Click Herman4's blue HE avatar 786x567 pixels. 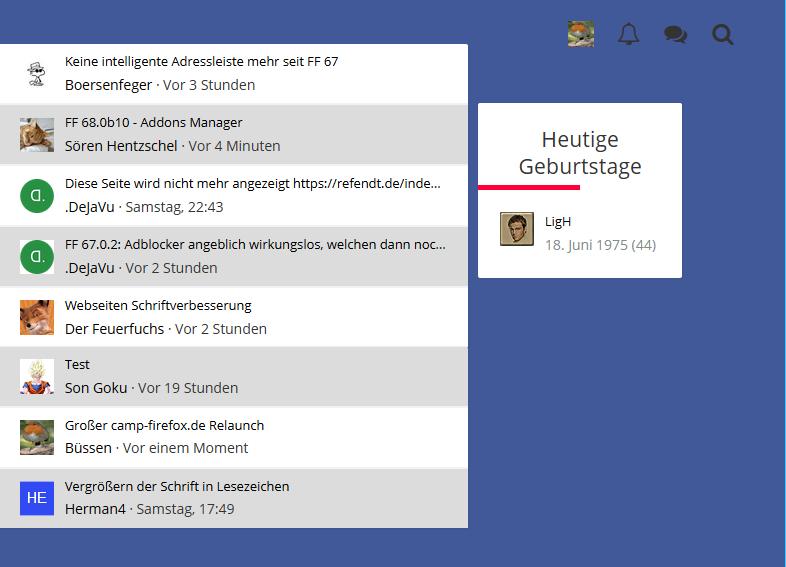click(37, 498)
